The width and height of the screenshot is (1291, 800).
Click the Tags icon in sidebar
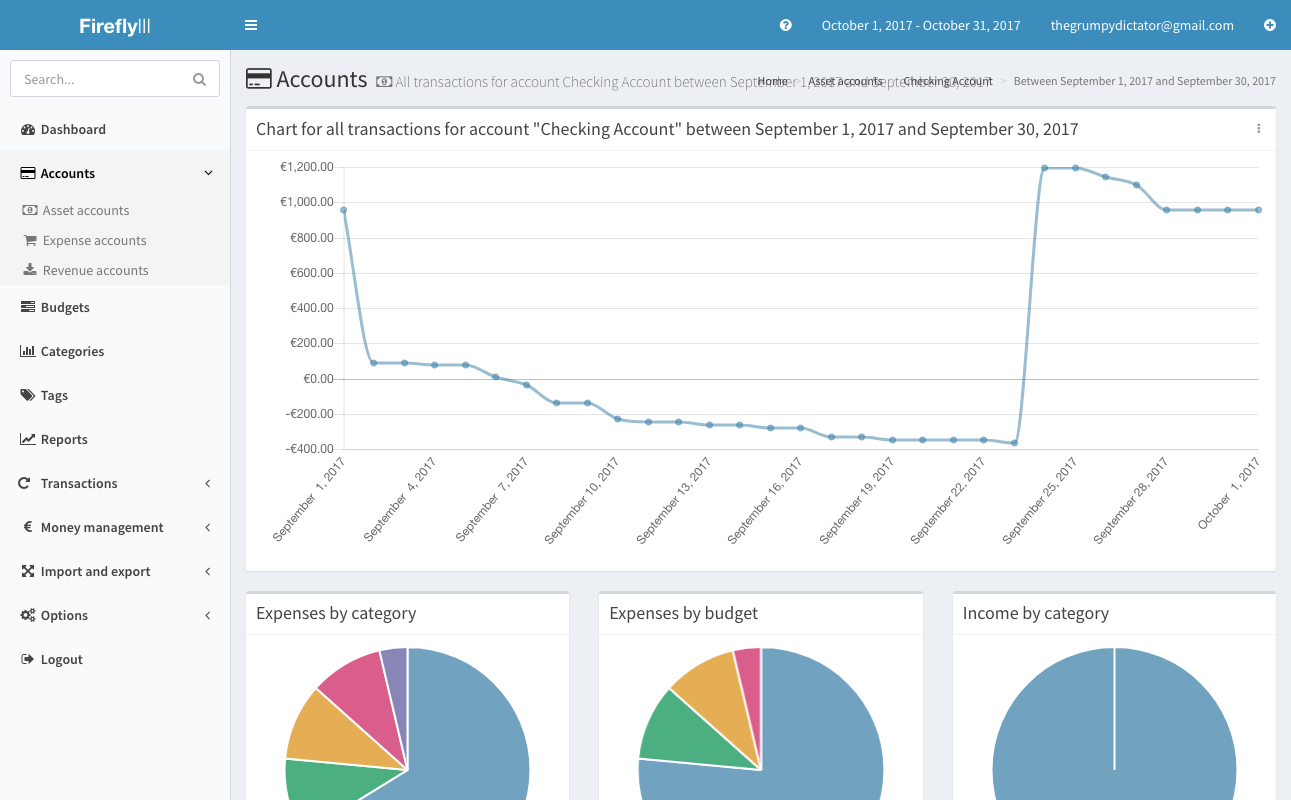coord(28,395)
